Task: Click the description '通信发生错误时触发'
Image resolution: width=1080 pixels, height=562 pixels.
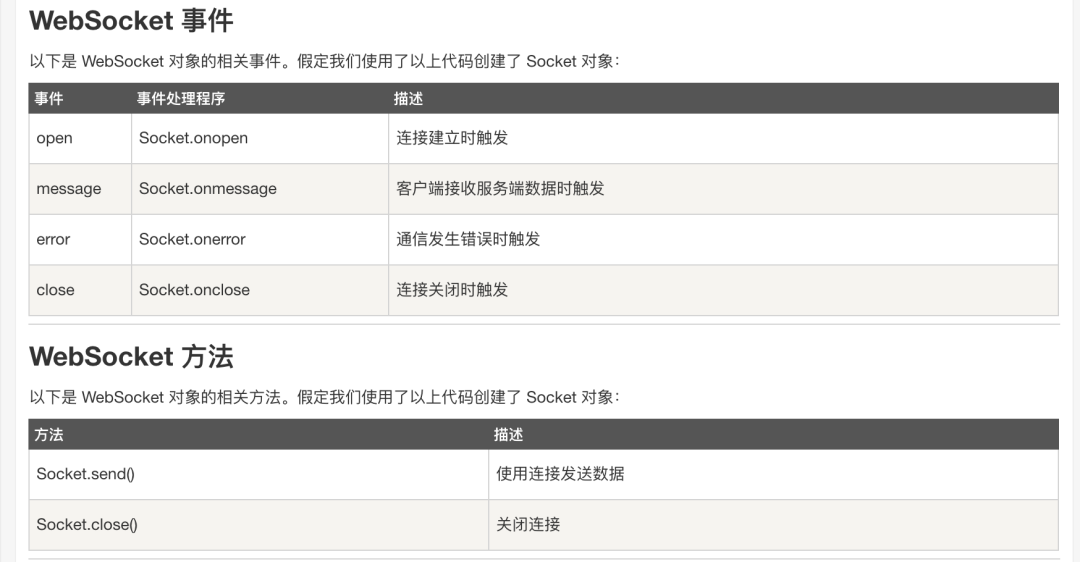Action: pos(468,239)
